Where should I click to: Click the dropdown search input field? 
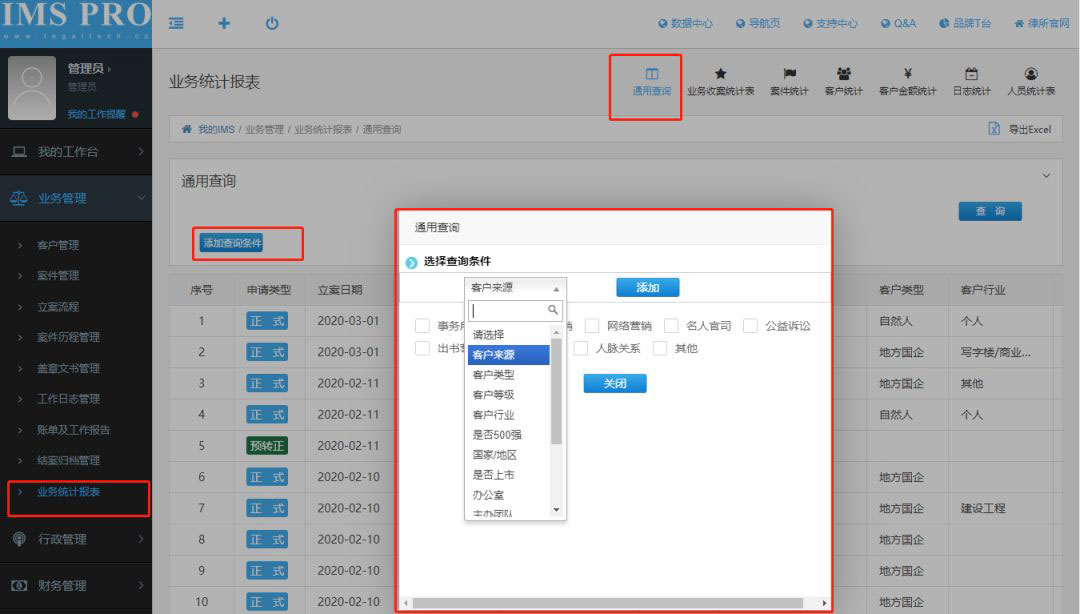pos(508,311)
